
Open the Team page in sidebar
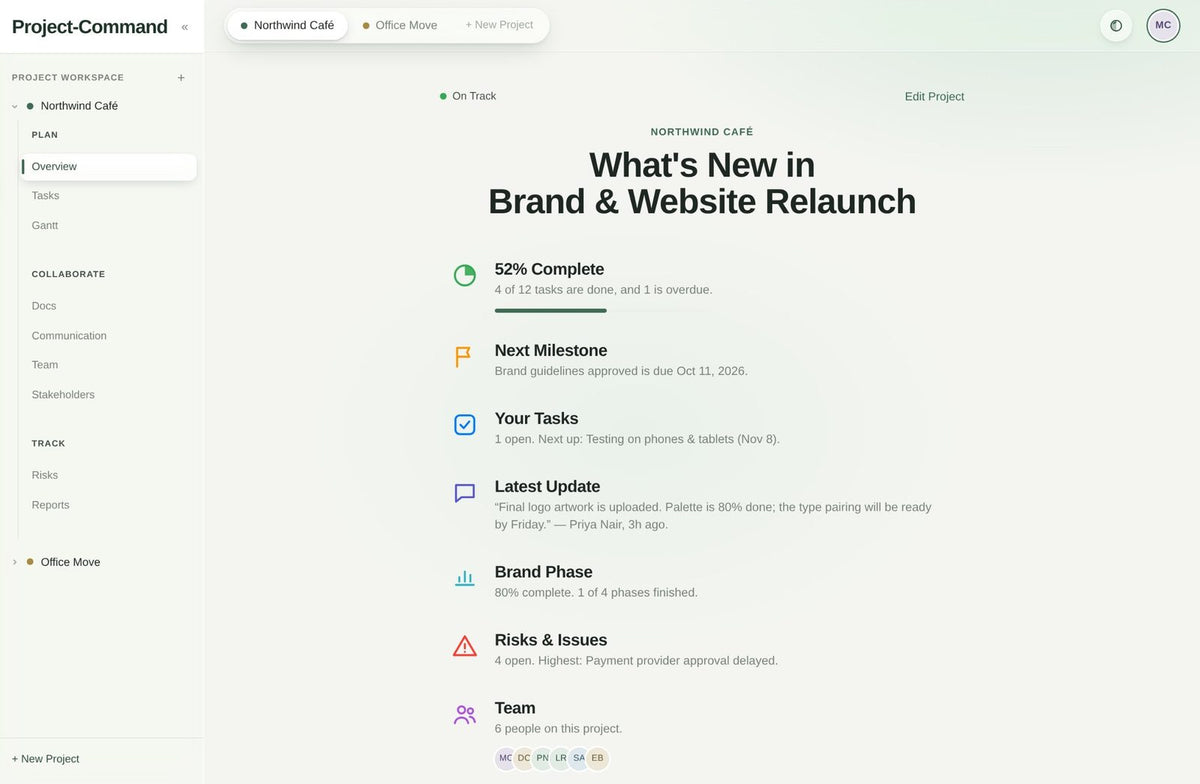(x=108, y=365)
